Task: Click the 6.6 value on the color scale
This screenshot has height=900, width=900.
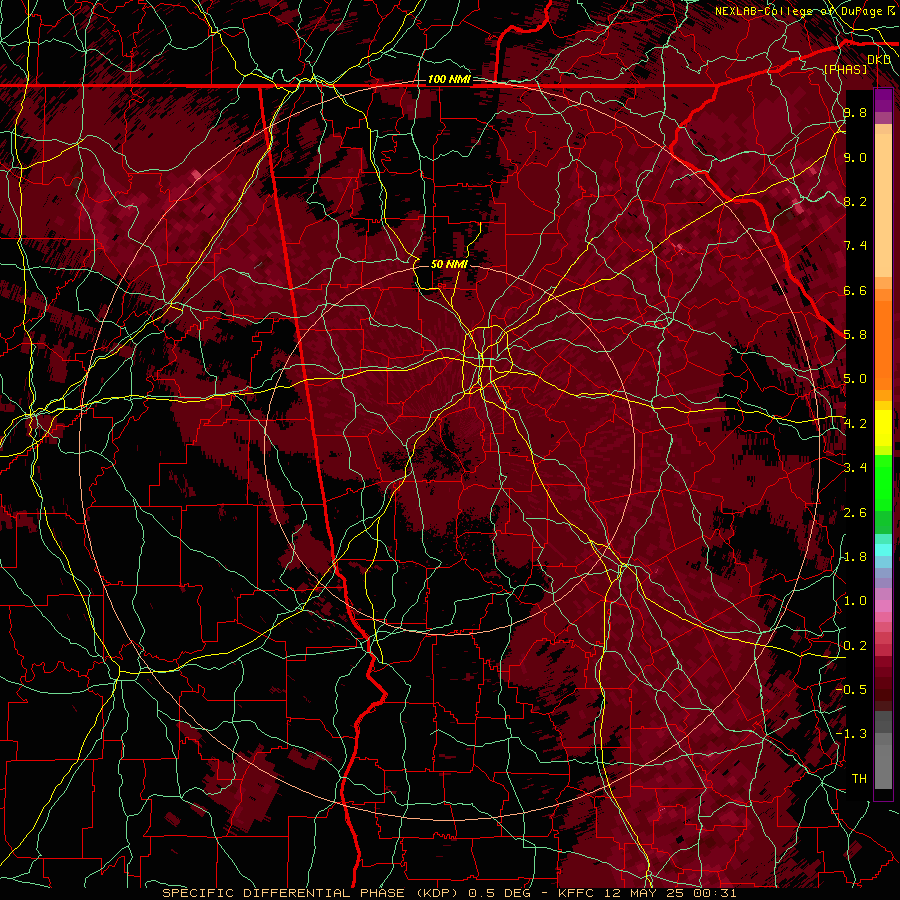Action: tap(855, 290)
